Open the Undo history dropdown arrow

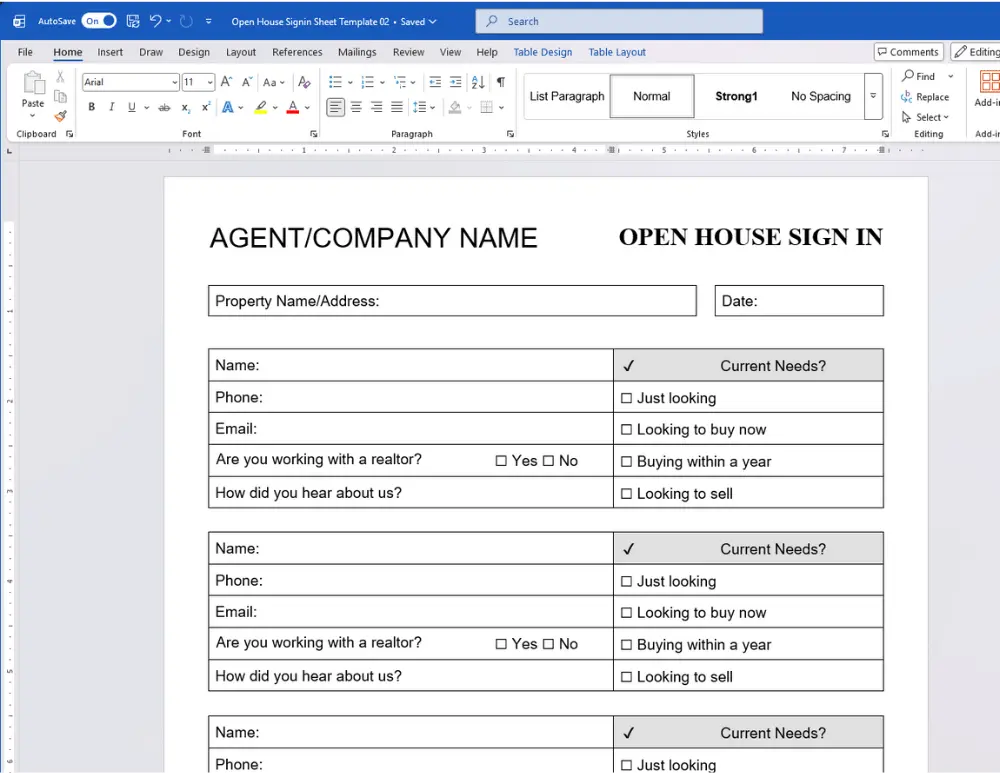point(170,20)
